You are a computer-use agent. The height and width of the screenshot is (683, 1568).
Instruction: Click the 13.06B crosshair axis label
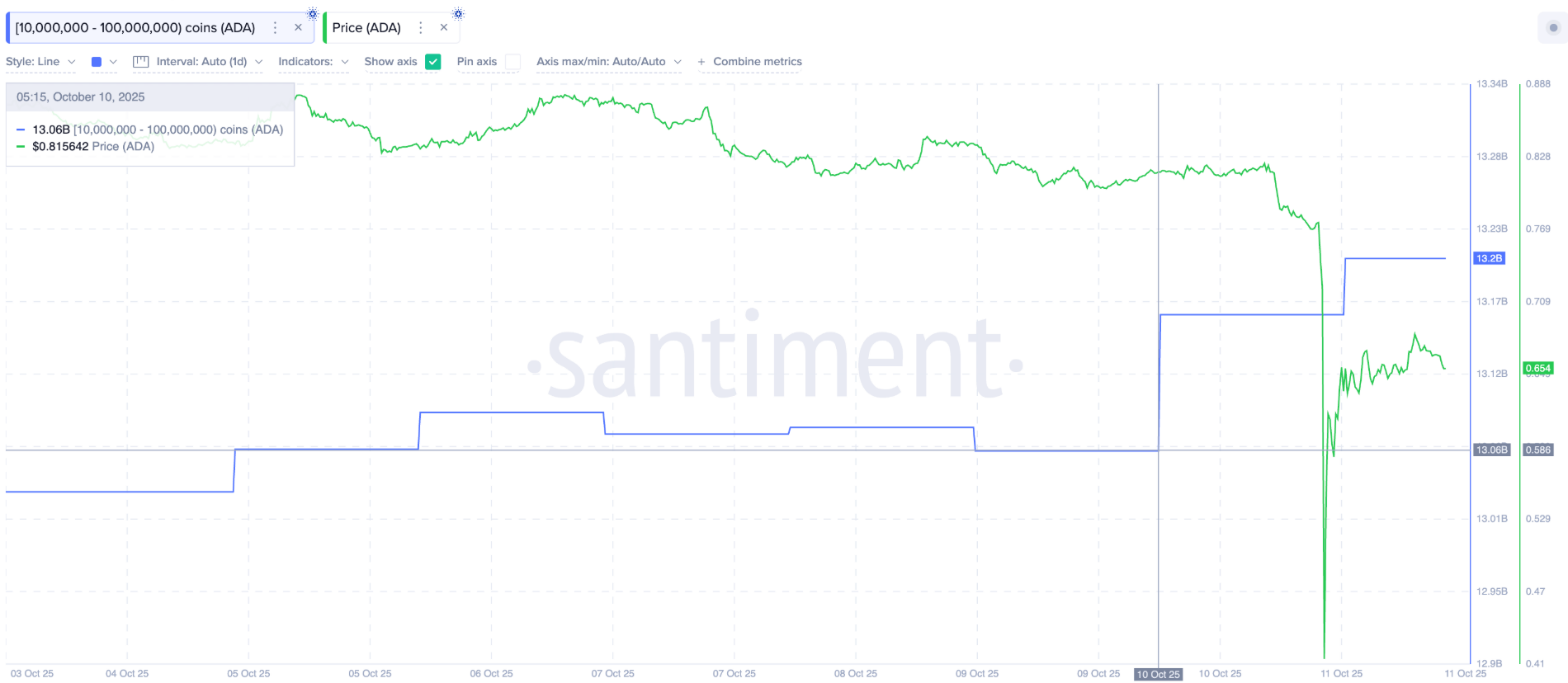(x=1492, y=450)
